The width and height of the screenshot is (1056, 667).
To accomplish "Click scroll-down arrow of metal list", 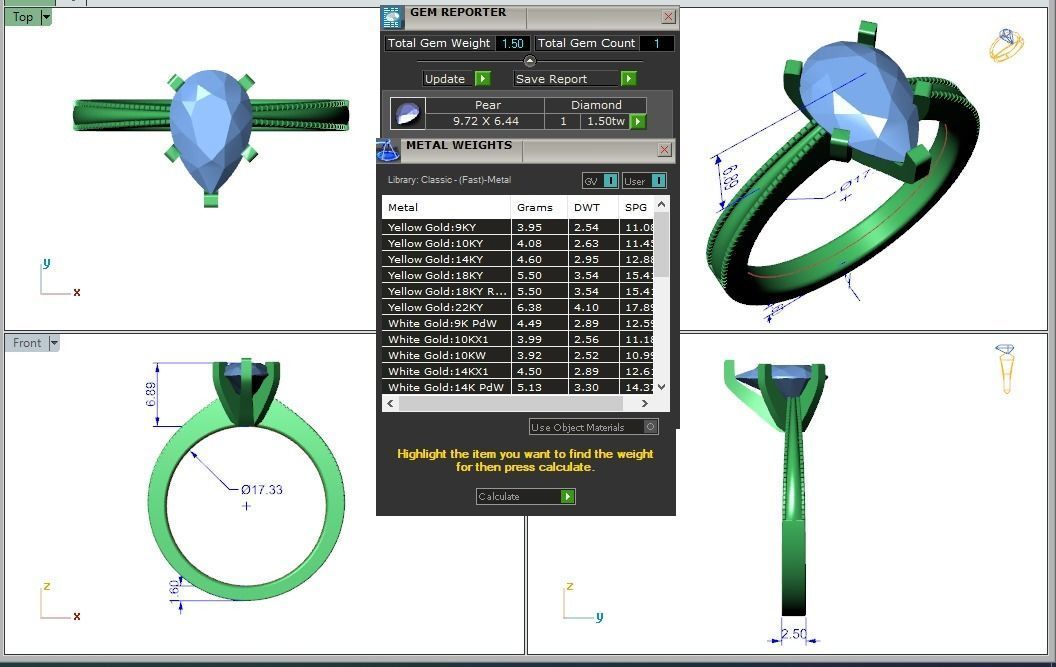I will click(x=661, y=387).
